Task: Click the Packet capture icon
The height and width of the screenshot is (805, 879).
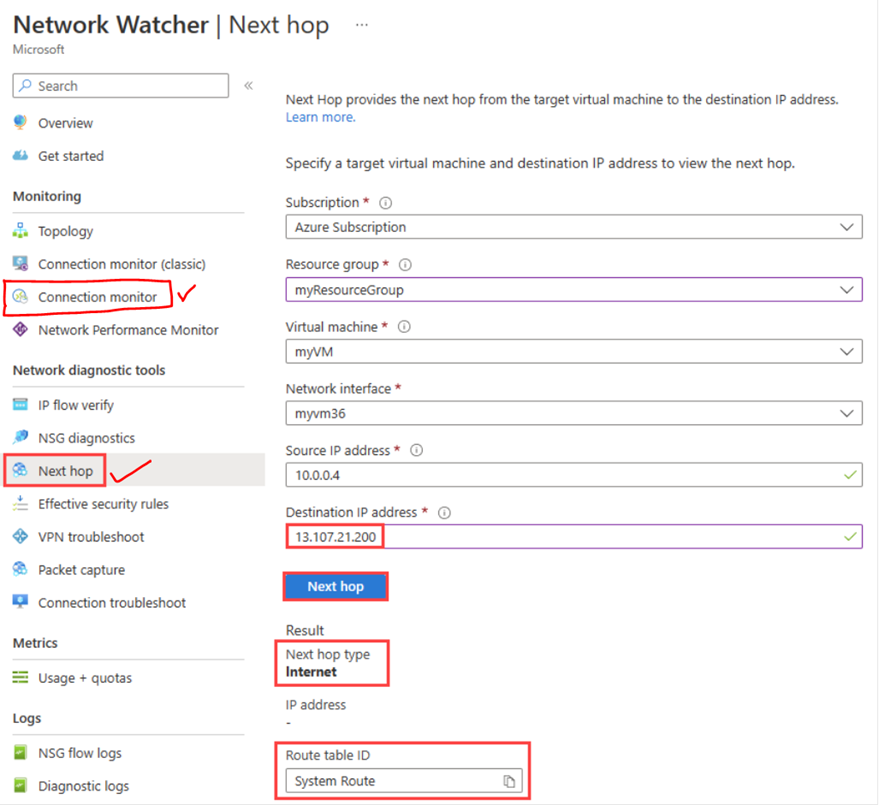Action: 20,569
